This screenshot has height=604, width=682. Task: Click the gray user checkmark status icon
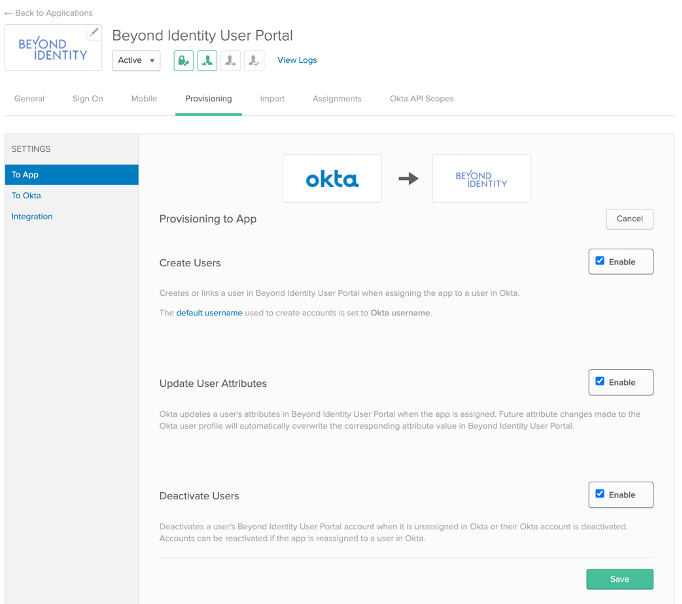(x=255, y=61)
